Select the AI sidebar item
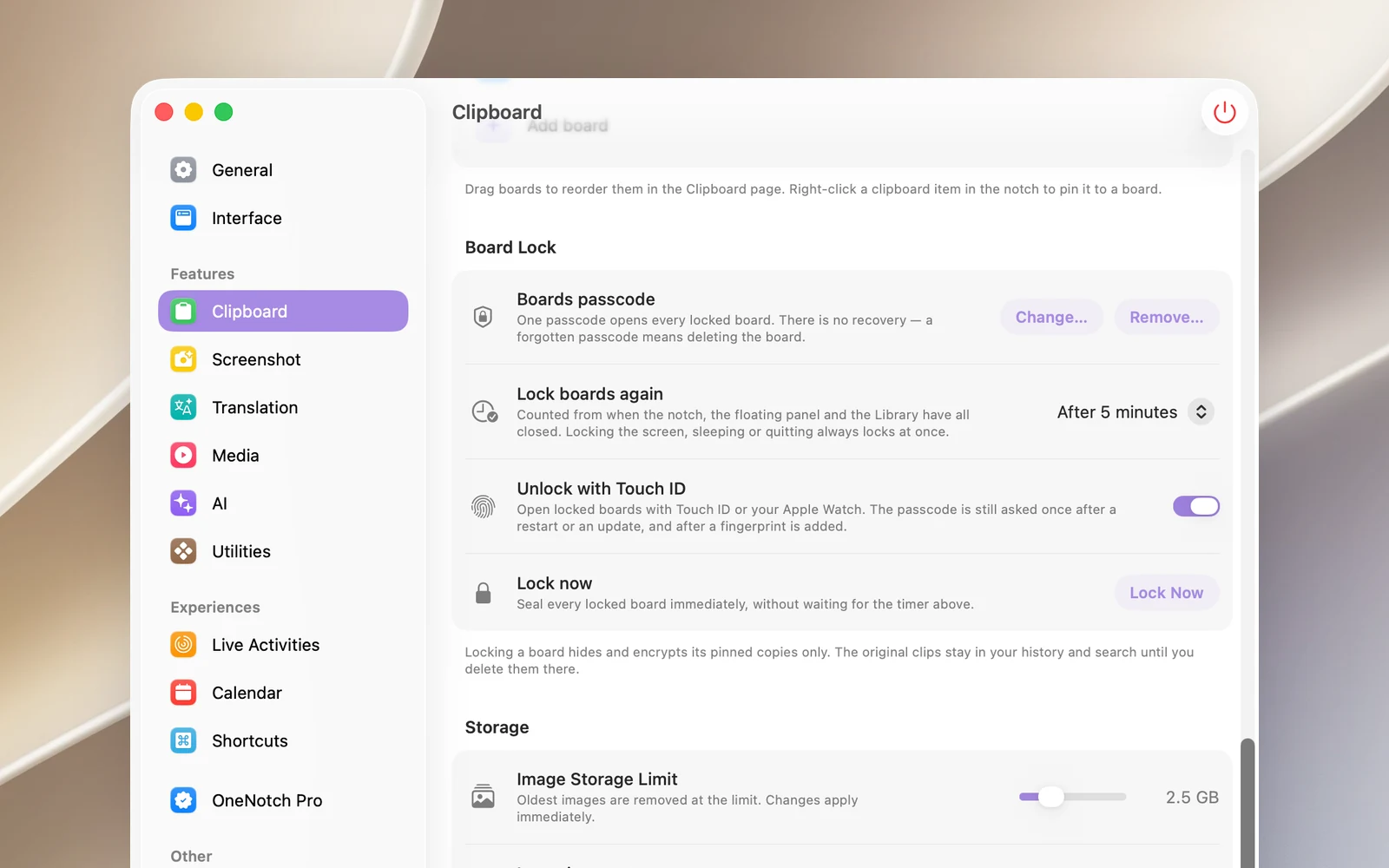Screen dimensions: 1389x868 (283, 503)
